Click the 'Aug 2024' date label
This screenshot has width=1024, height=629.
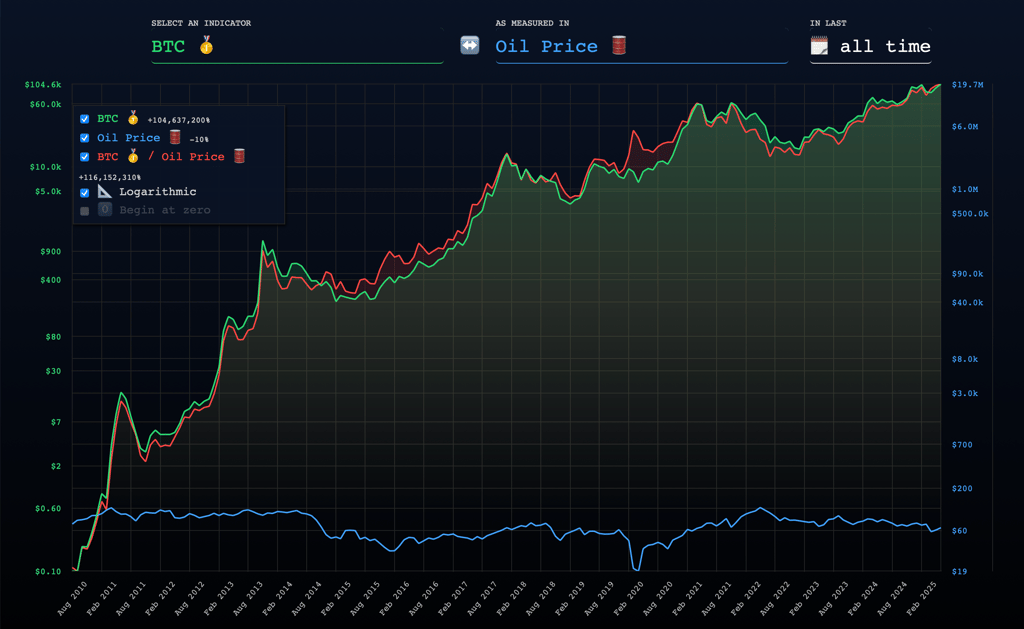tap(891, 598)
